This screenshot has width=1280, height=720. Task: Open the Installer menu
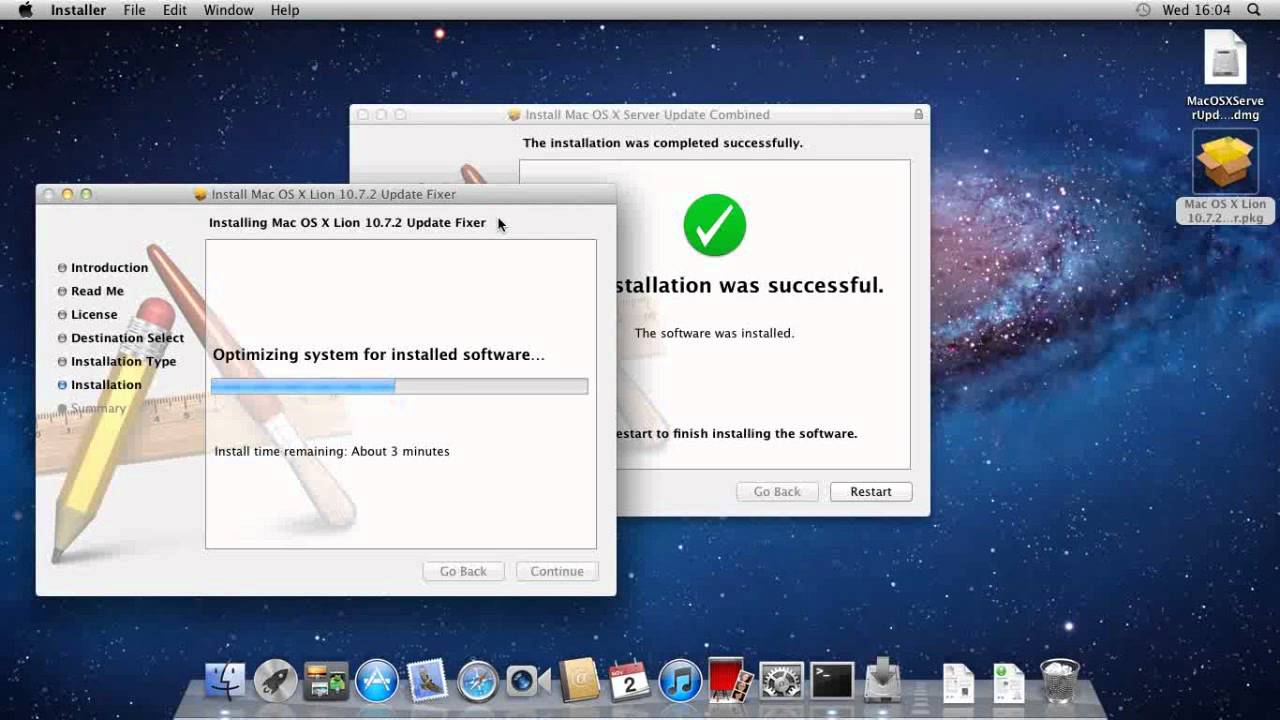pos(78,10)
